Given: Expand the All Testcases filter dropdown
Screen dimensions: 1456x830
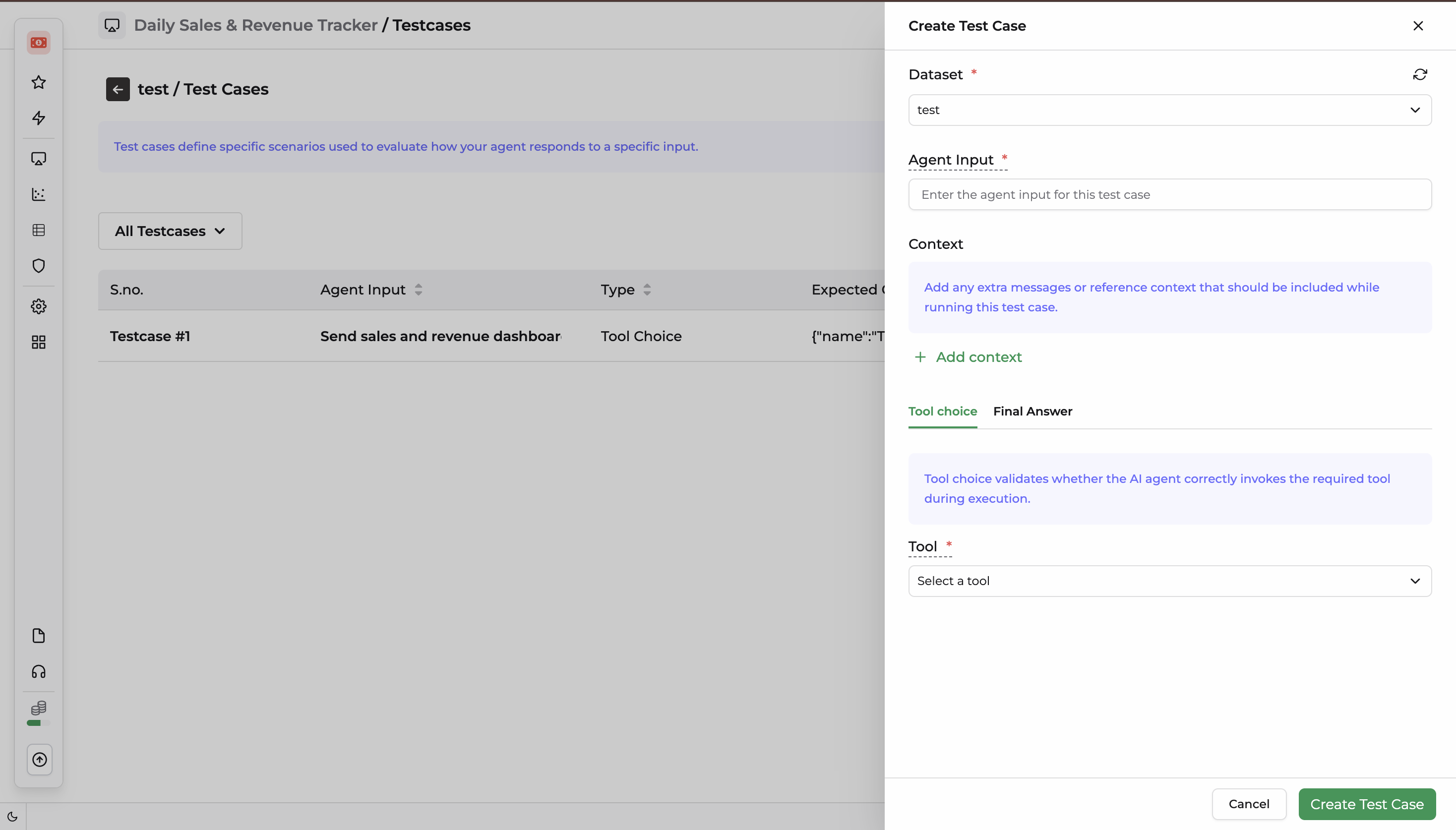Looking at the screenshot, I should [170, 231].
